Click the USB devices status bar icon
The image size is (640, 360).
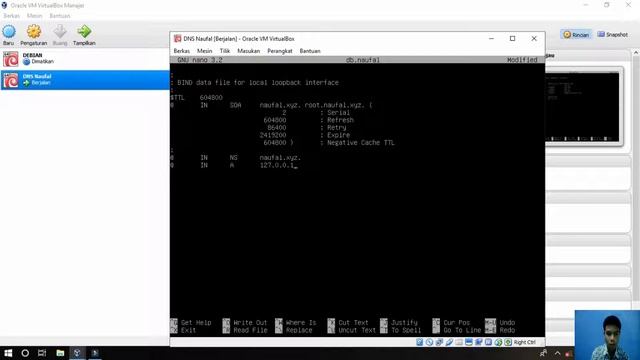point(449,342)
